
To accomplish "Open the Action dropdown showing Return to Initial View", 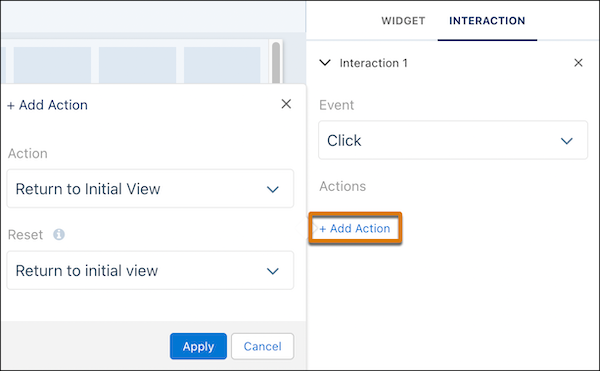I will (150, 189).
